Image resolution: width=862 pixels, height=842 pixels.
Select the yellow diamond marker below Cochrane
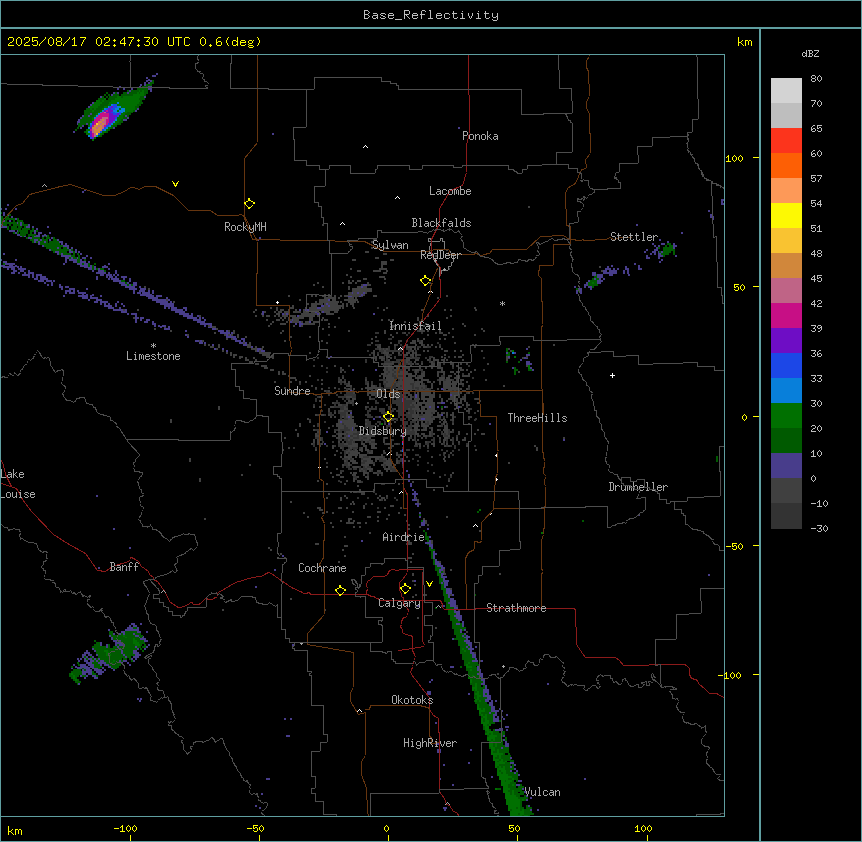(x=340, y=590)
